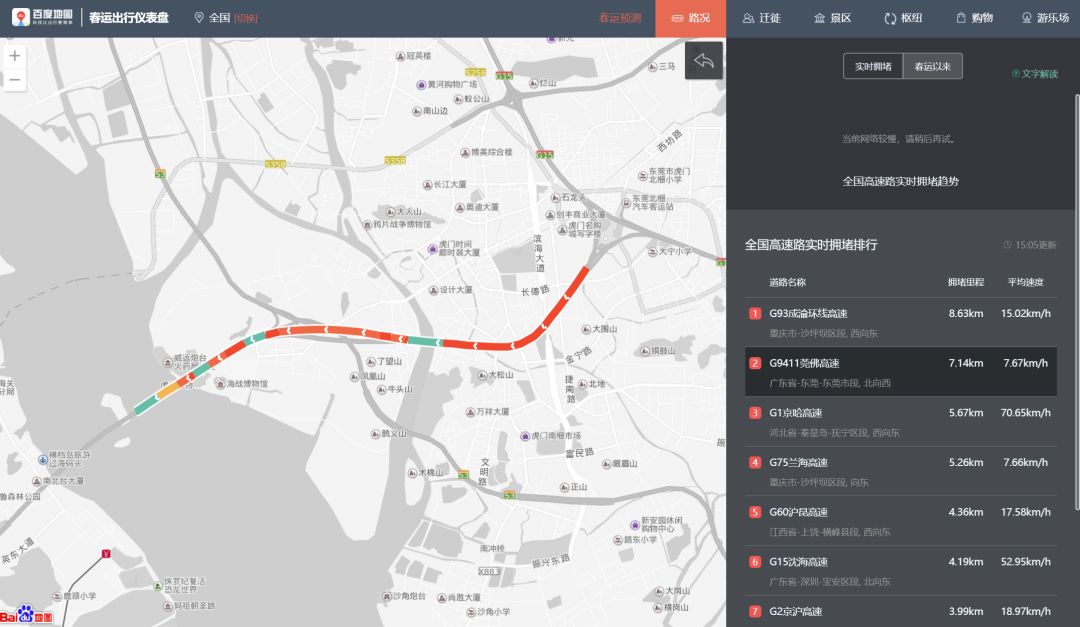The image size is (1080, 627).
Task: Click the 全国高速路实时拥堵趋势 heading
Action: [900, 181]
